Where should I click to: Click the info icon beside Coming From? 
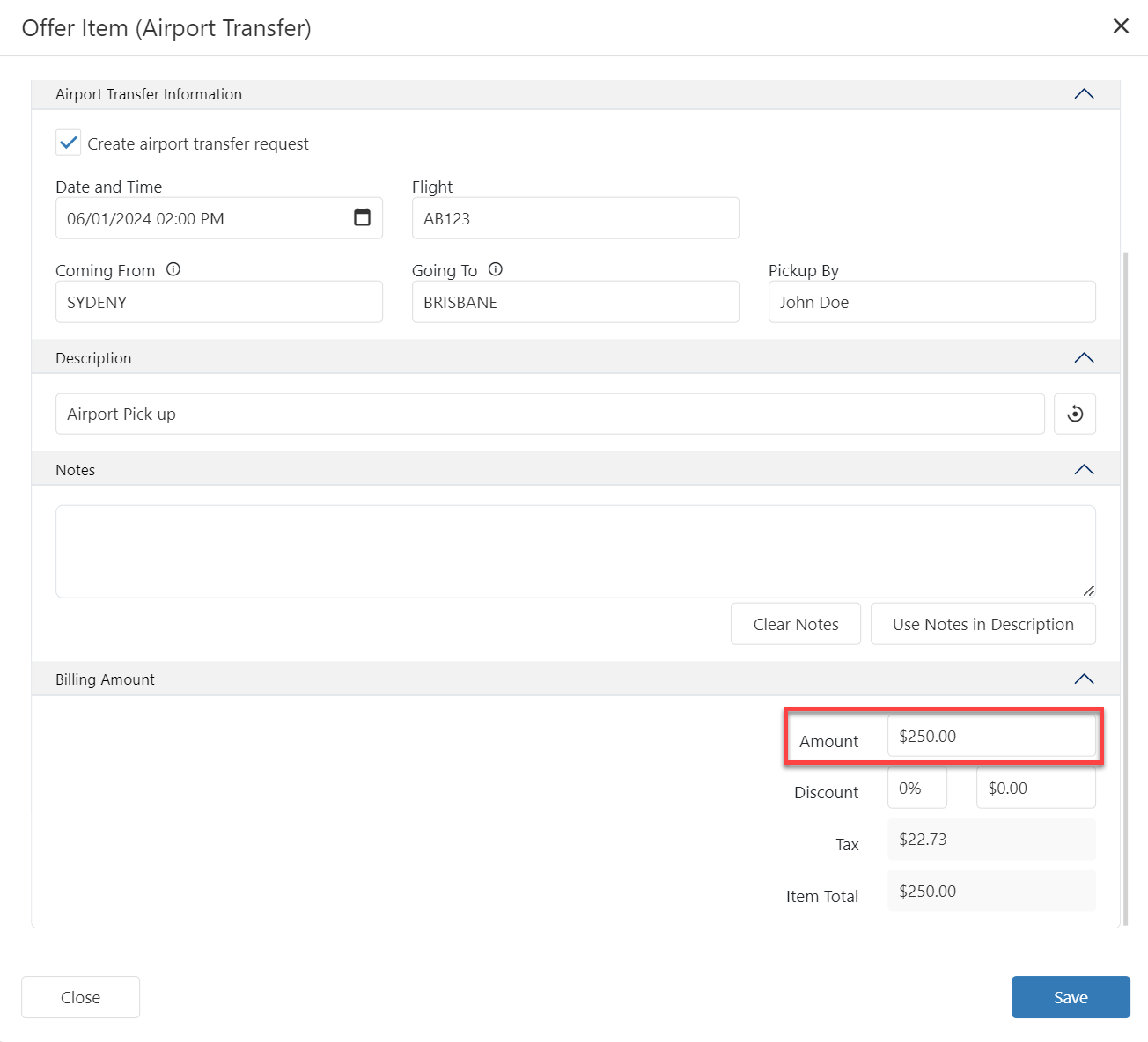click(173, 269)
